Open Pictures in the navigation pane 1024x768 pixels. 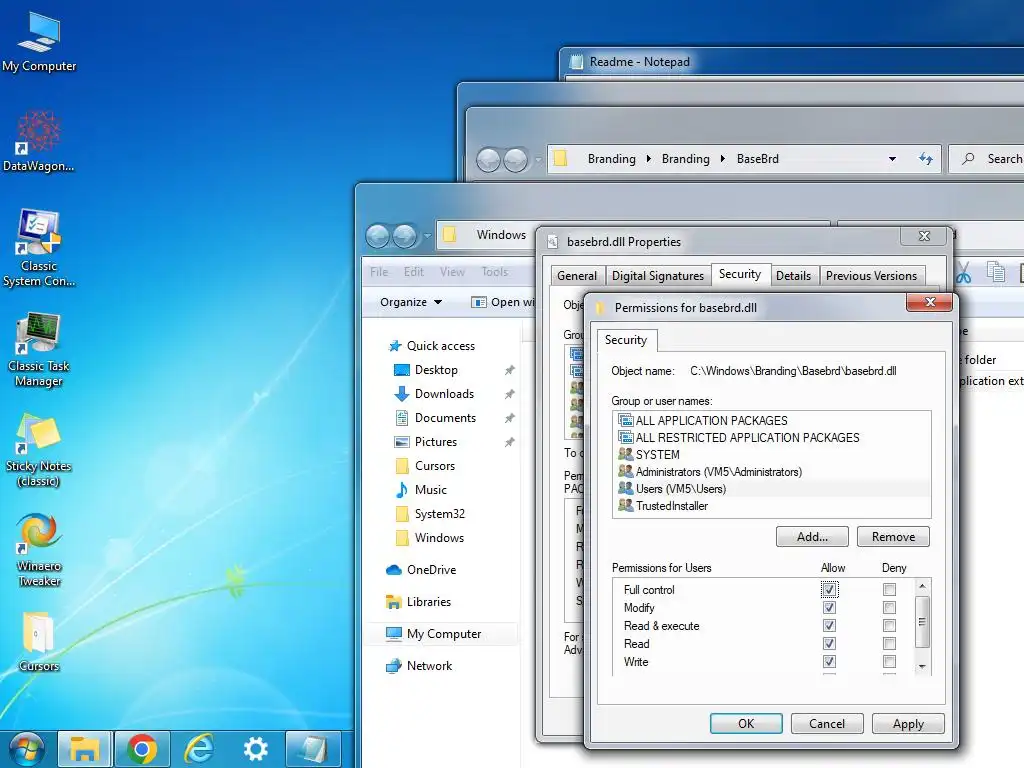(x=426, y=442)
